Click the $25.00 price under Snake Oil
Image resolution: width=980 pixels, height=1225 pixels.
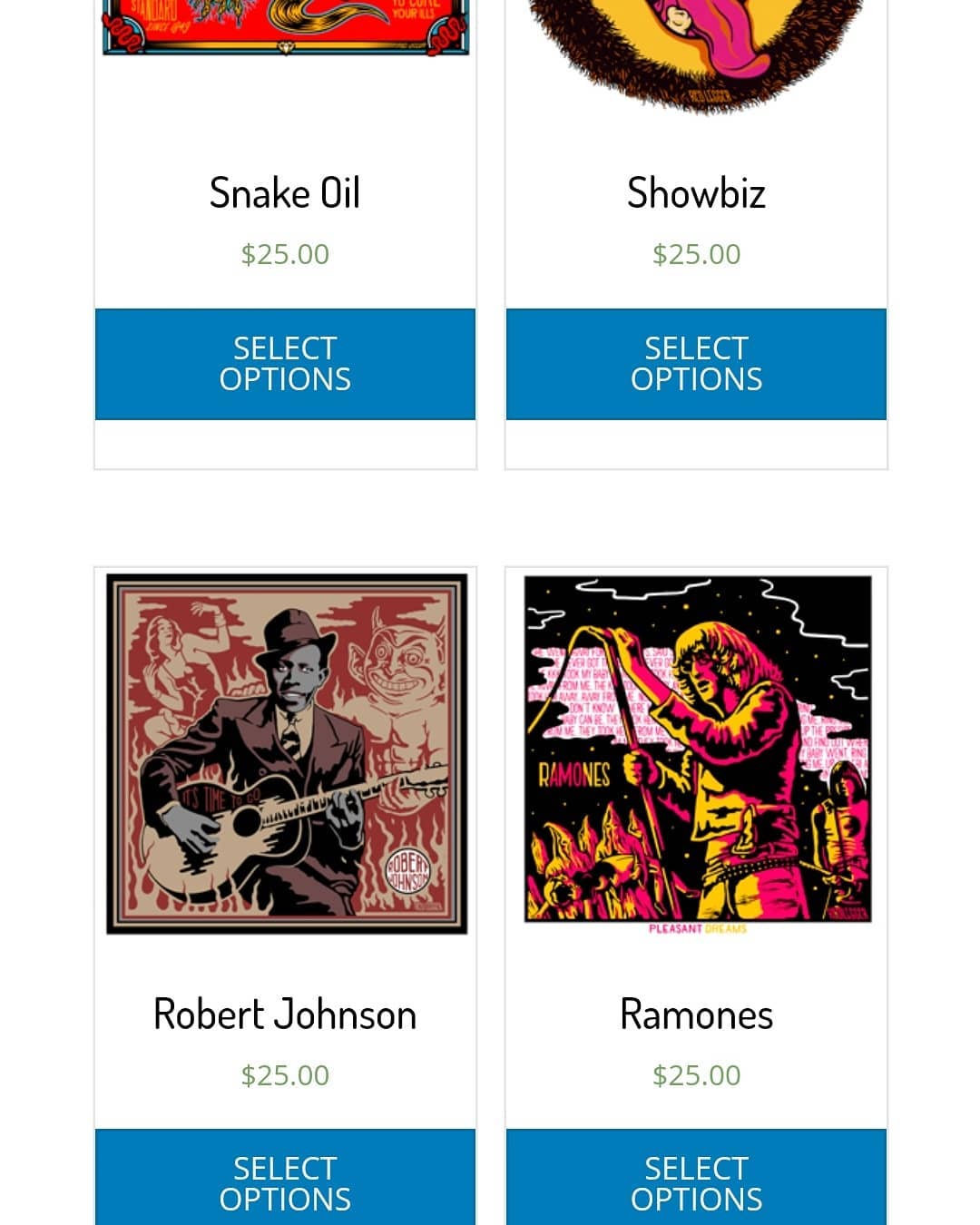[285, 254]
